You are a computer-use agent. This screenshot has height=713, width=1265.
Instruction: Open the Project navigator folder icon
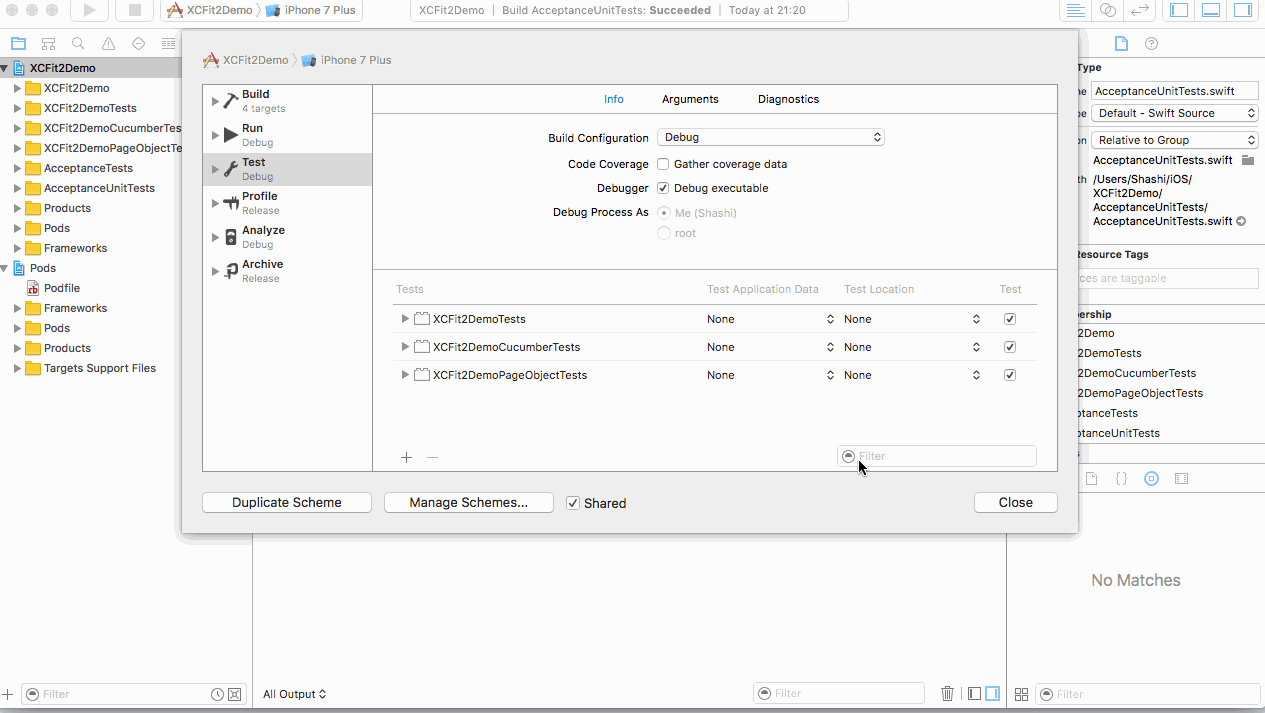pos(18,44)
